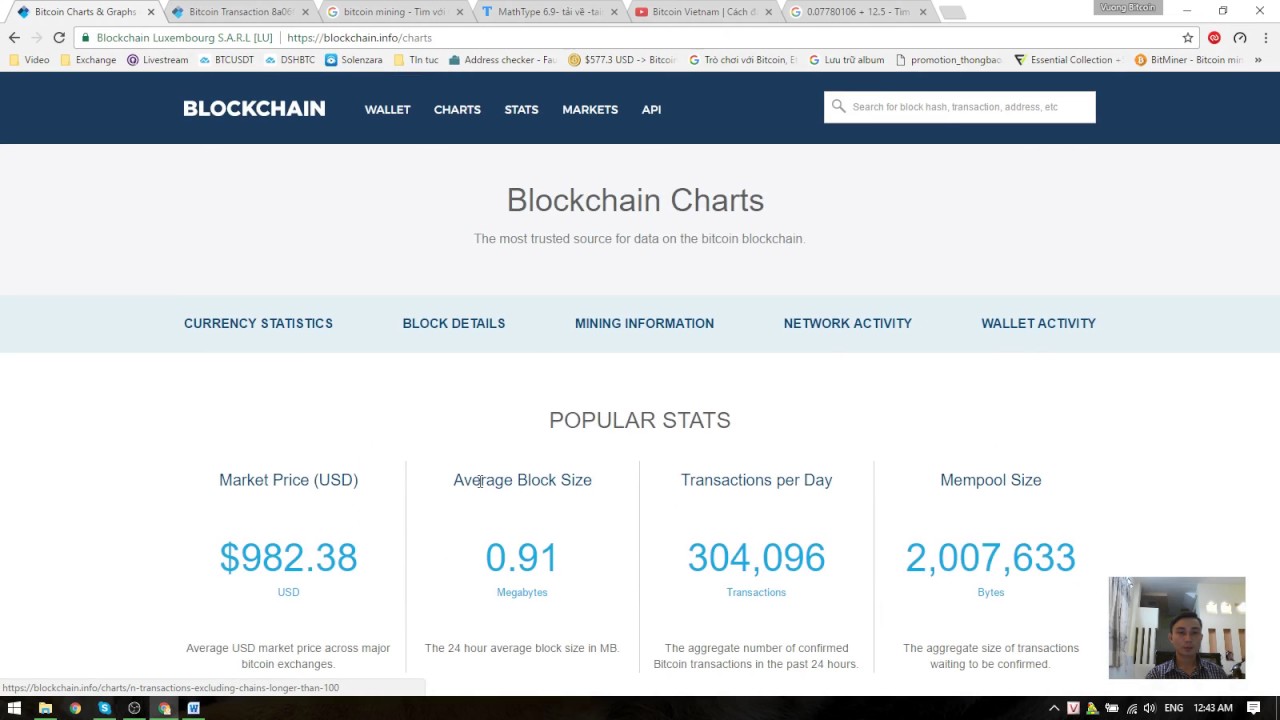1280x720 pixels.
Task: Click the ENG language indicator in tray
Action: tap(1174, 708)
